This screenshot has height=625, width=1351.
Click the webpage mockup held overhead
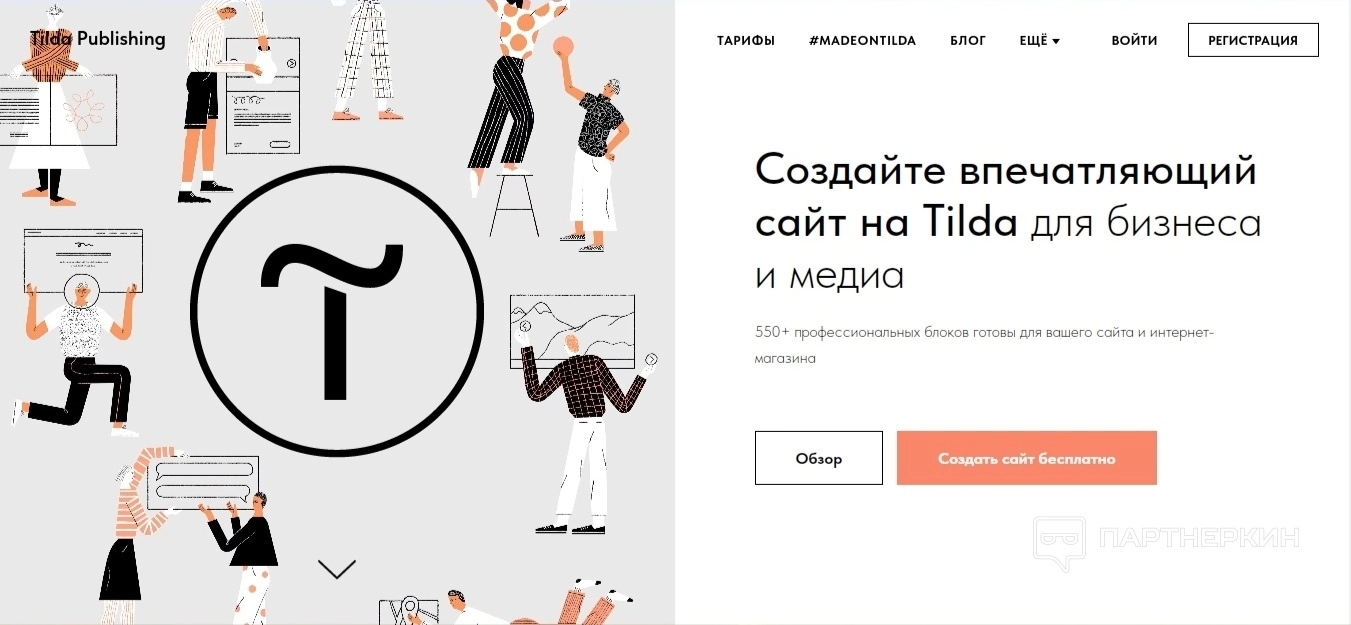click(x=83, y=260)
